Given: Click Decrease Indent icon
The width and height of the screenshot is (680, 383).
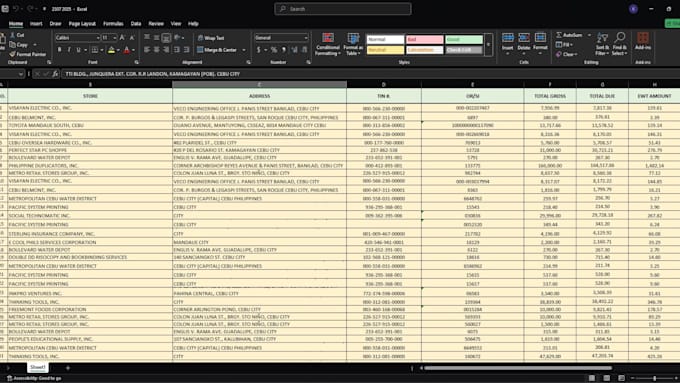Looking at the screenshot, I should pyautogui.click(x=177, y=50).
